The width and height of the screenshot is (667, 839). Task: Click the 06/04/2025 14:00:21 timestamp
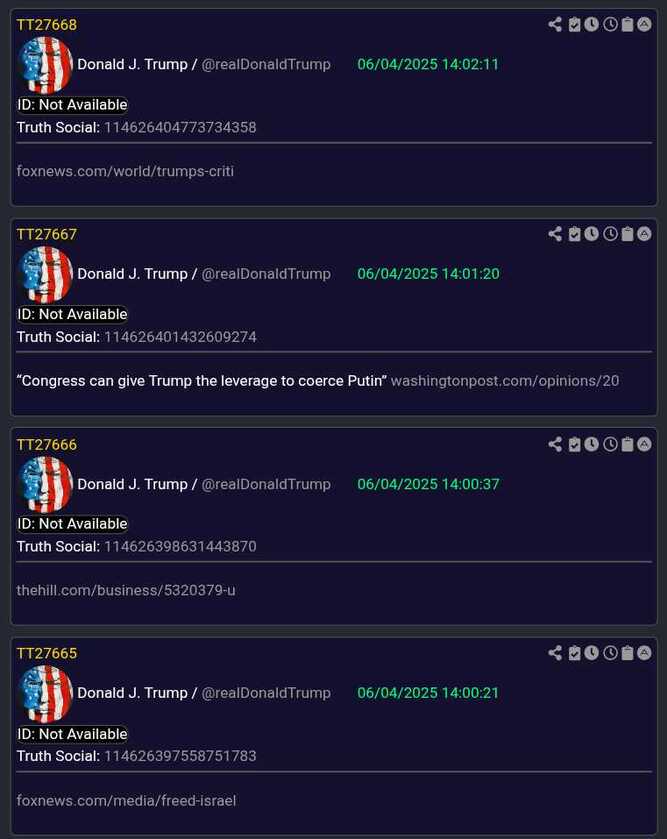(x=428, y=693)
